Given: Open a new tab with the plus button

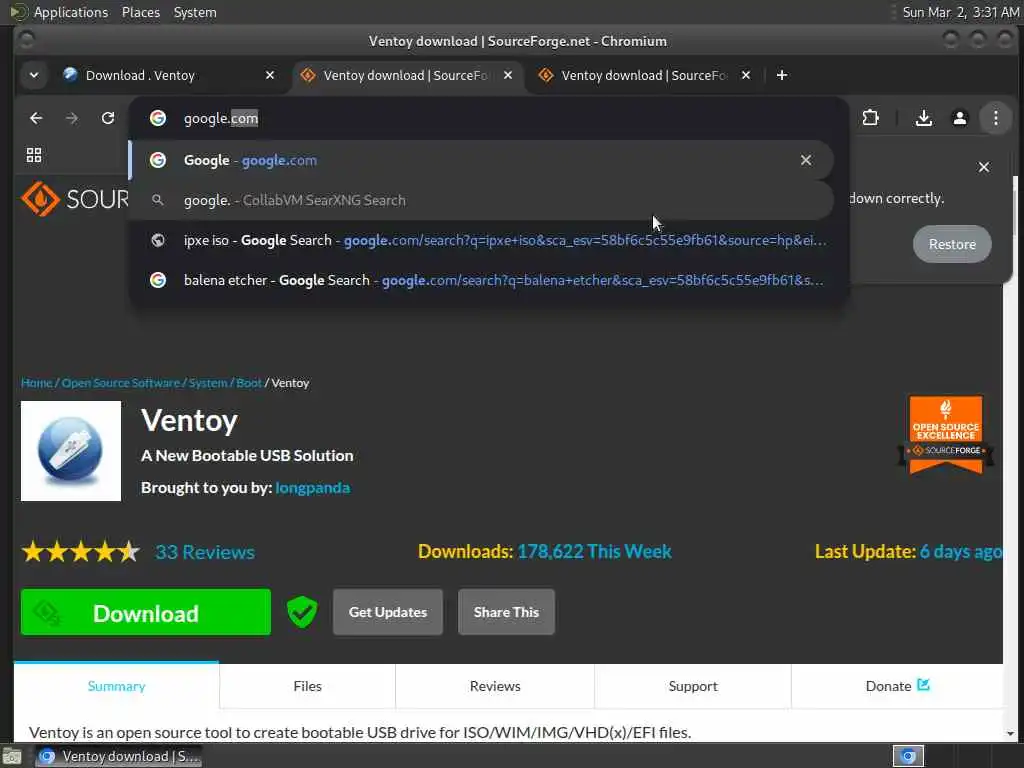Looking at the screenshot, I should click(x=782, y=75).
